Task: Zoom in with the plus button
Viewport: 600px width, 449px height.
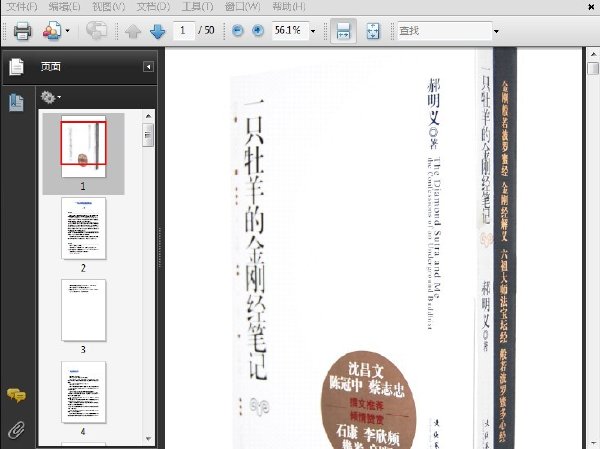Action: coord(258,31)
